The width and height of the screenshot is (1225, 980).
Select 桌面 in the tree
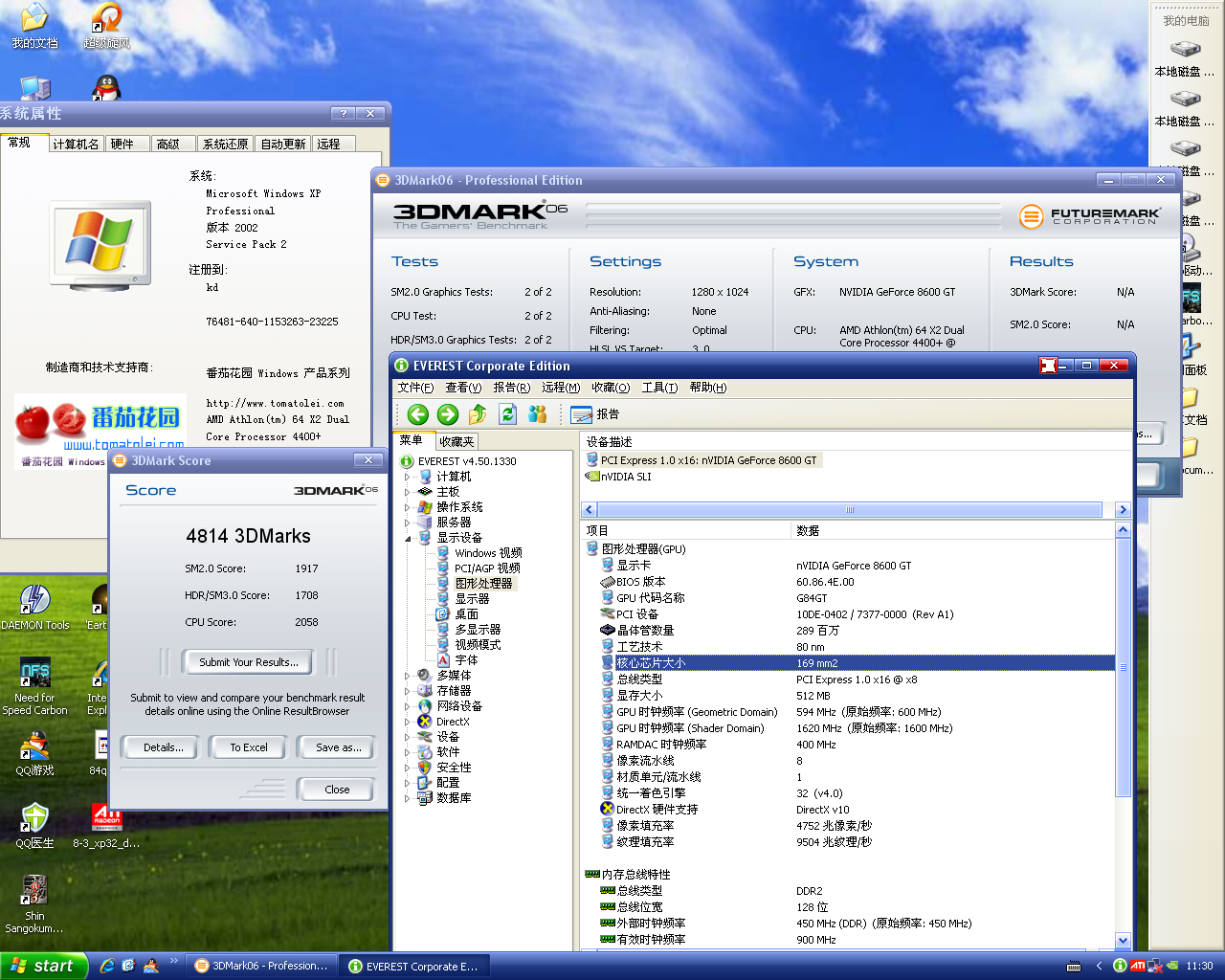466,614
